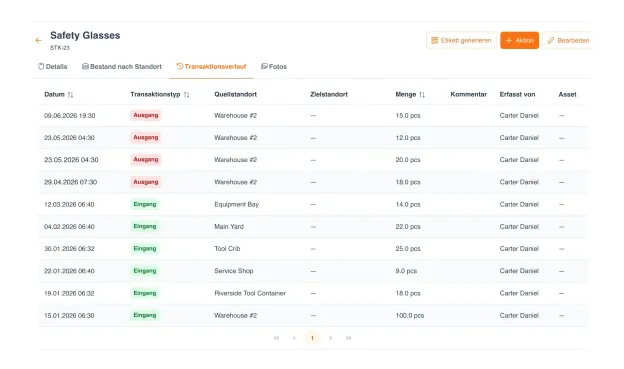The height and width of the screenshot is (369, 624).
Task: Select the date 19.01.2026 06:32
Action: (69, 293)
